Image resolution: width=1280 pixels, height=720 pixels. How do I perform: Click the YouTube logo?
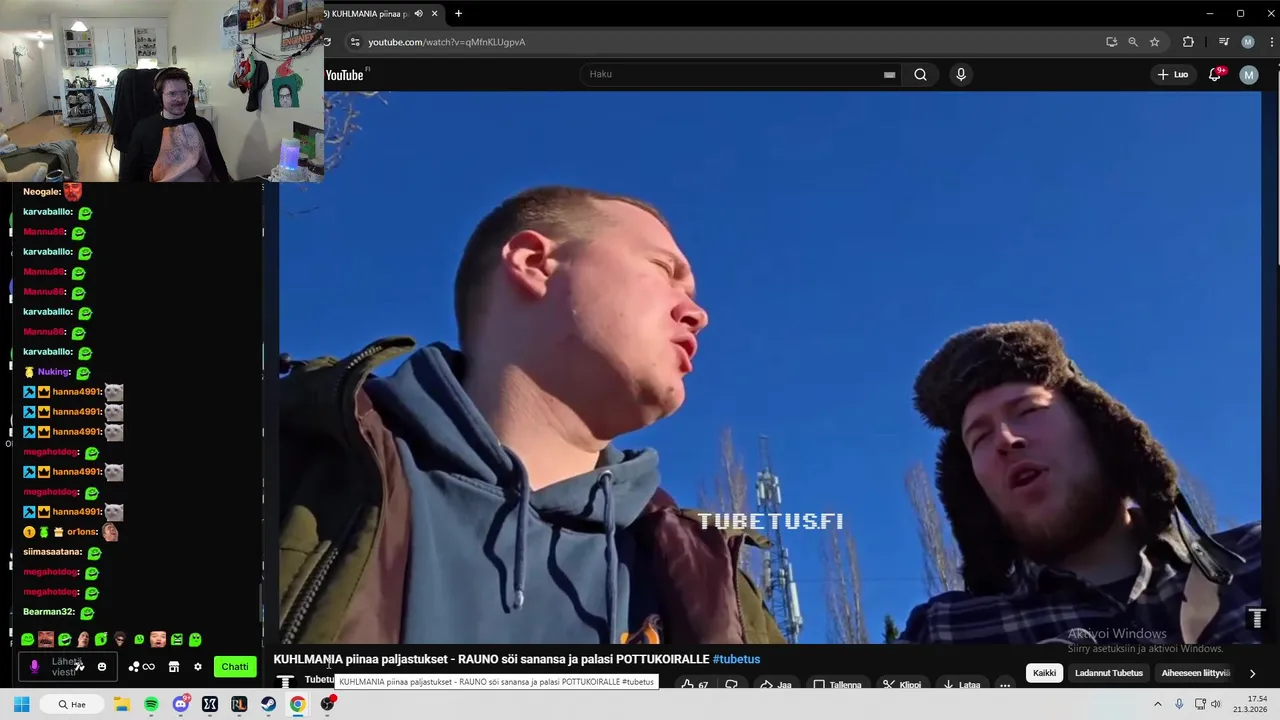tap(345, 75)
